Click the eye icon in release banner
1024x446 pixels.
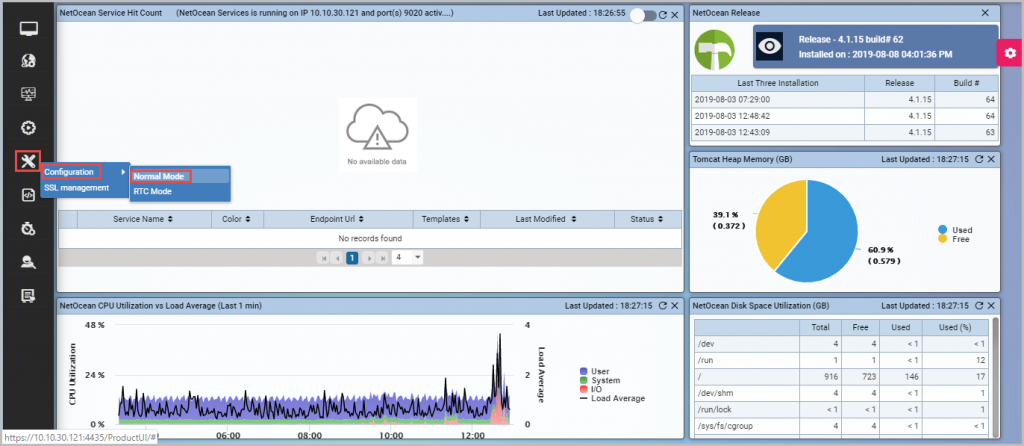coord(770,46)
